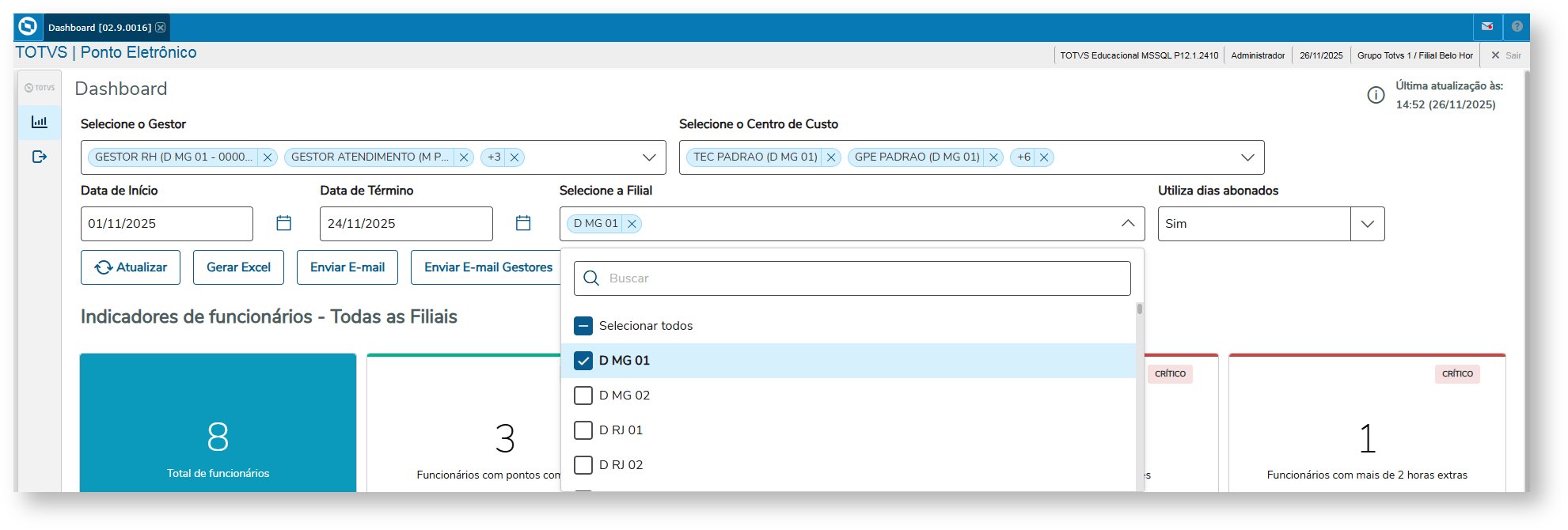Remove GESTOR RH chip from Gestor filter
This screenshot has height=530, width=1568.
click(268, 157)
